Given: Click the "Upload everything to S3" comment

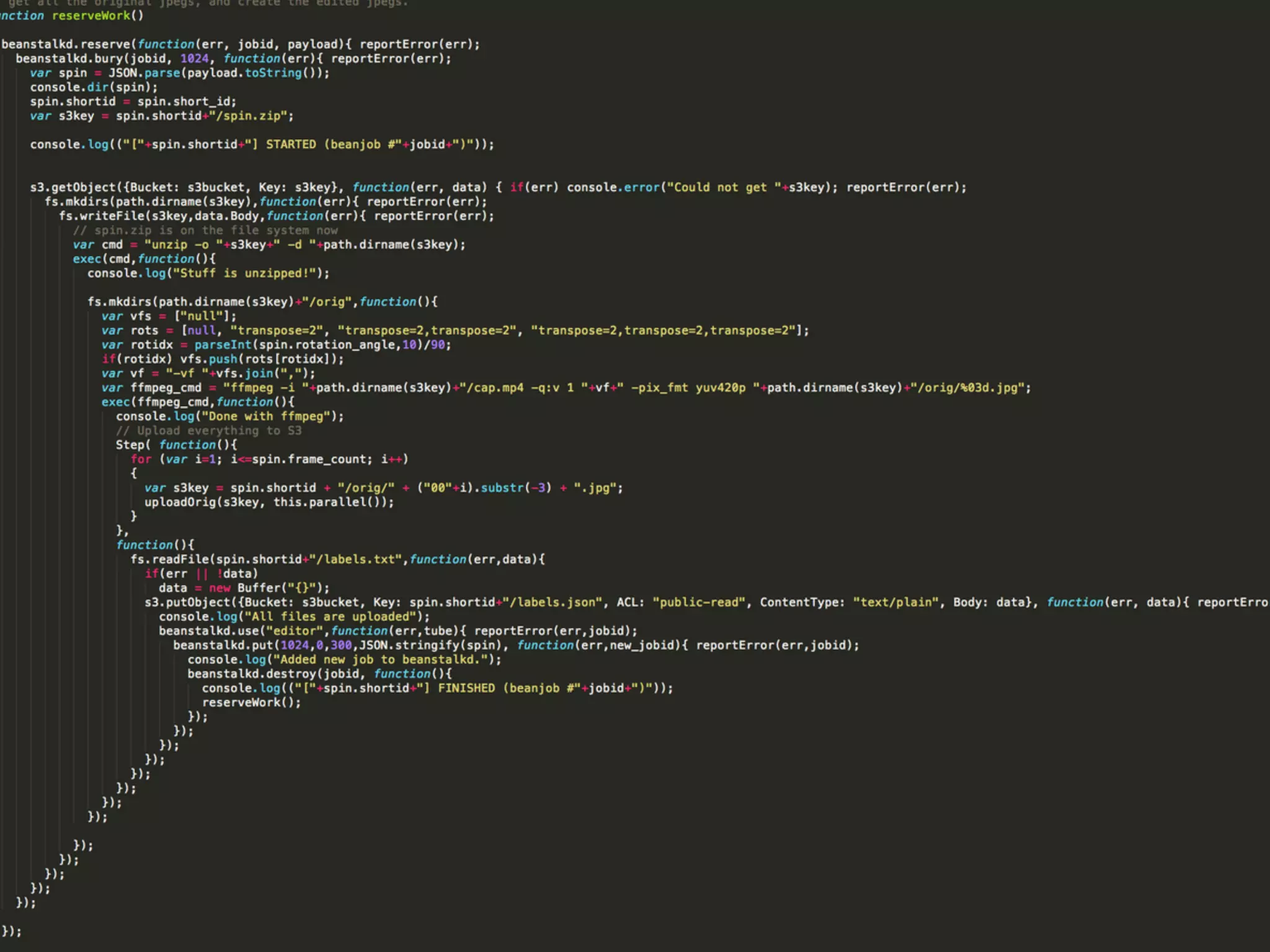Looking at the screenshot, I should pos(209,431).
